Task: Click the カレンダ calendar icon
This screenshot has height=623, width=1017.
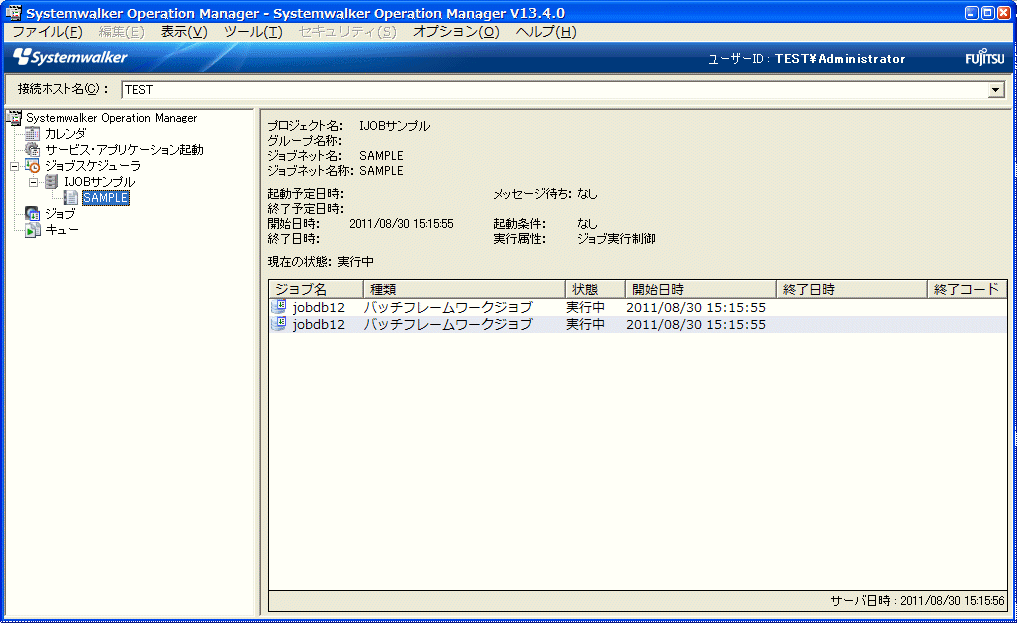Action: click(x=32, y=134)
